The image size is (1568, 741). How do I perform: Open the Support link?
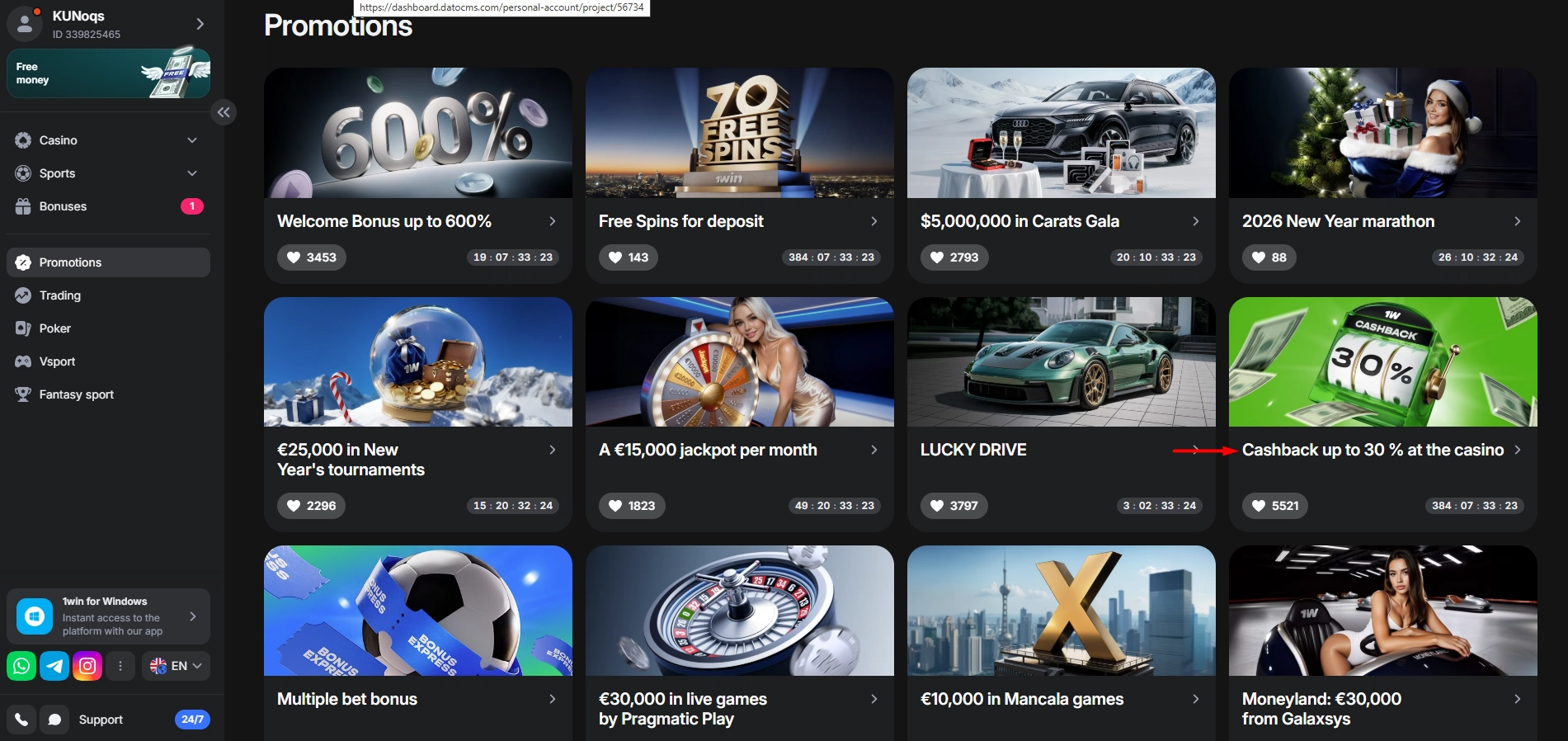click(x=101, y=720)
